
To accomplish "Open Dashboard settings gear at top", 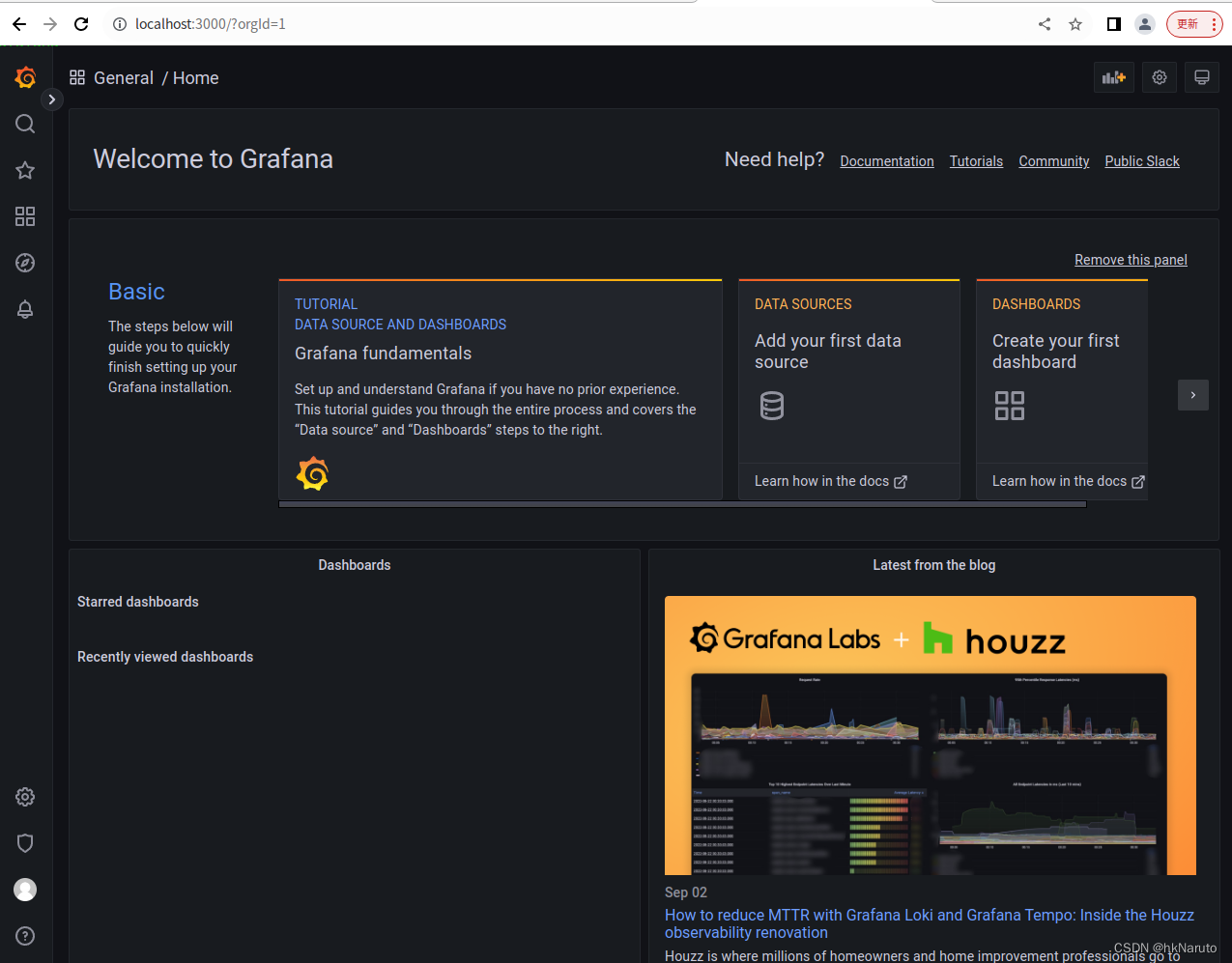I will (1160, 77).
